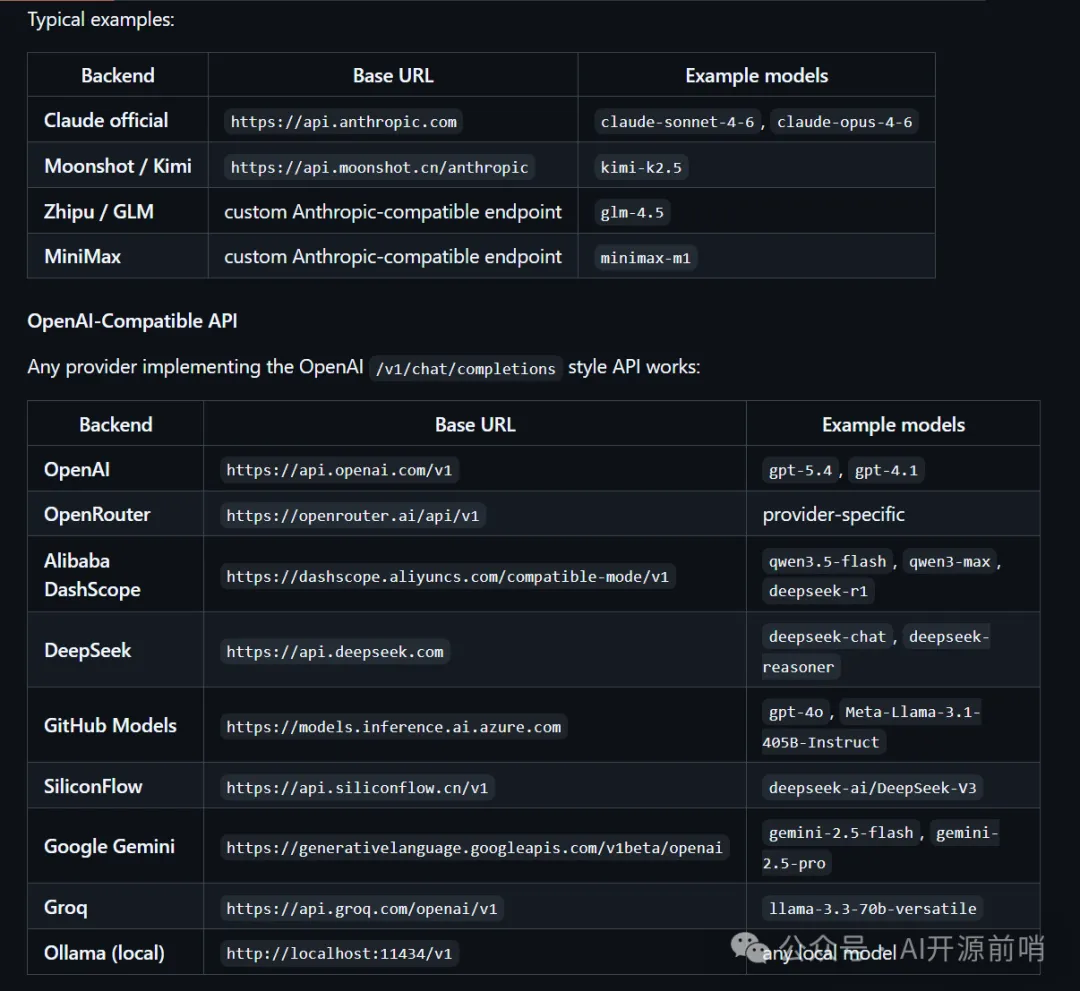This screenshot has width=1080, height=991.
Task: Click the SiliconFlow backend cell
Action: [115, 786]
